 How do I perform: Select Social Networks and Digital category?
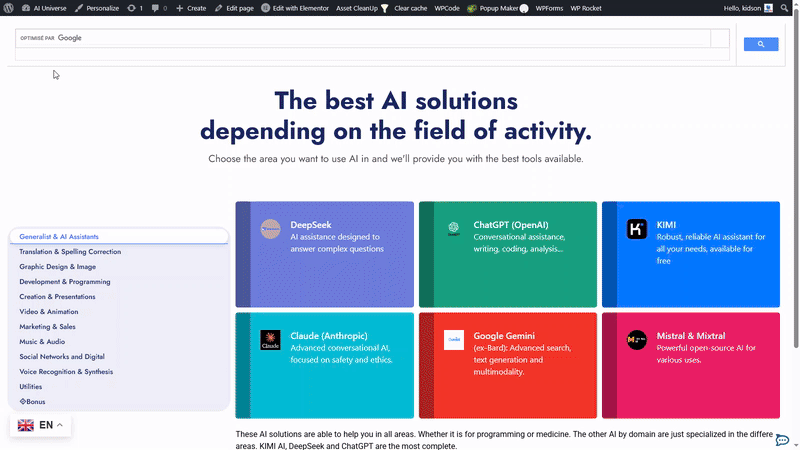[x=62, y=357]
